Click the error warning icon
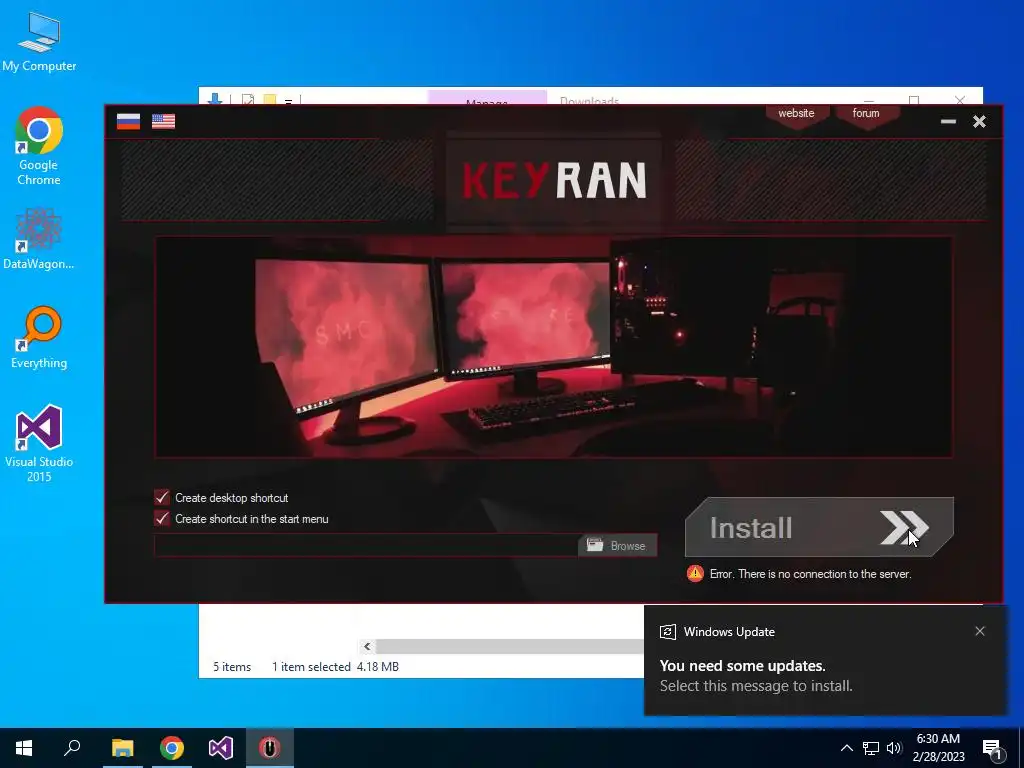Viewport: 1024px width, 768px height. point(695,573)
